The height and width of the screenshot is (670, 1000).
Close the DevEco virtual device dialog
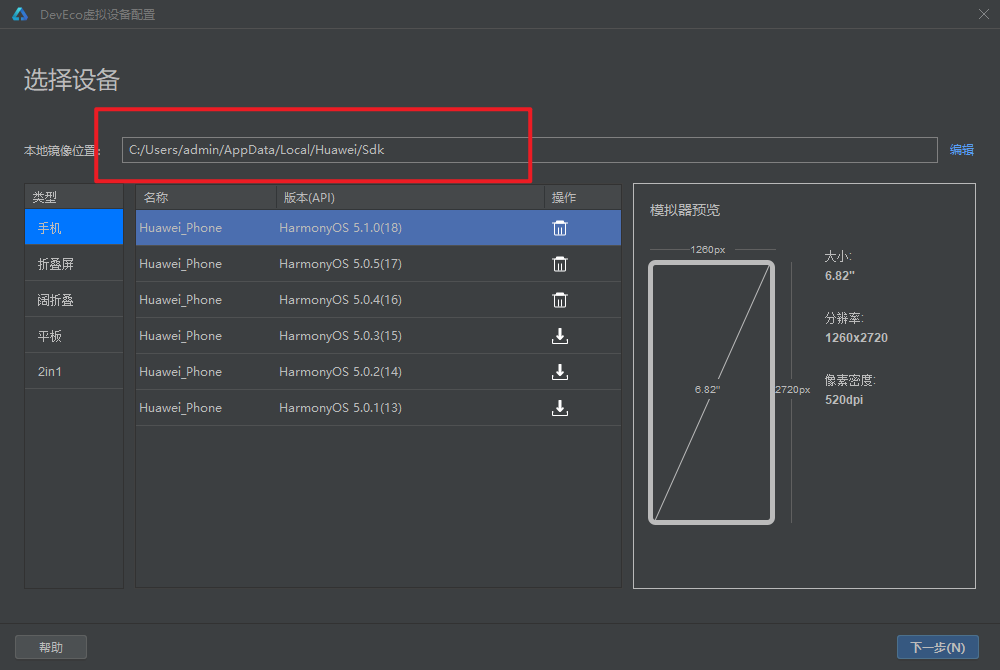click(x=983, y=14)
